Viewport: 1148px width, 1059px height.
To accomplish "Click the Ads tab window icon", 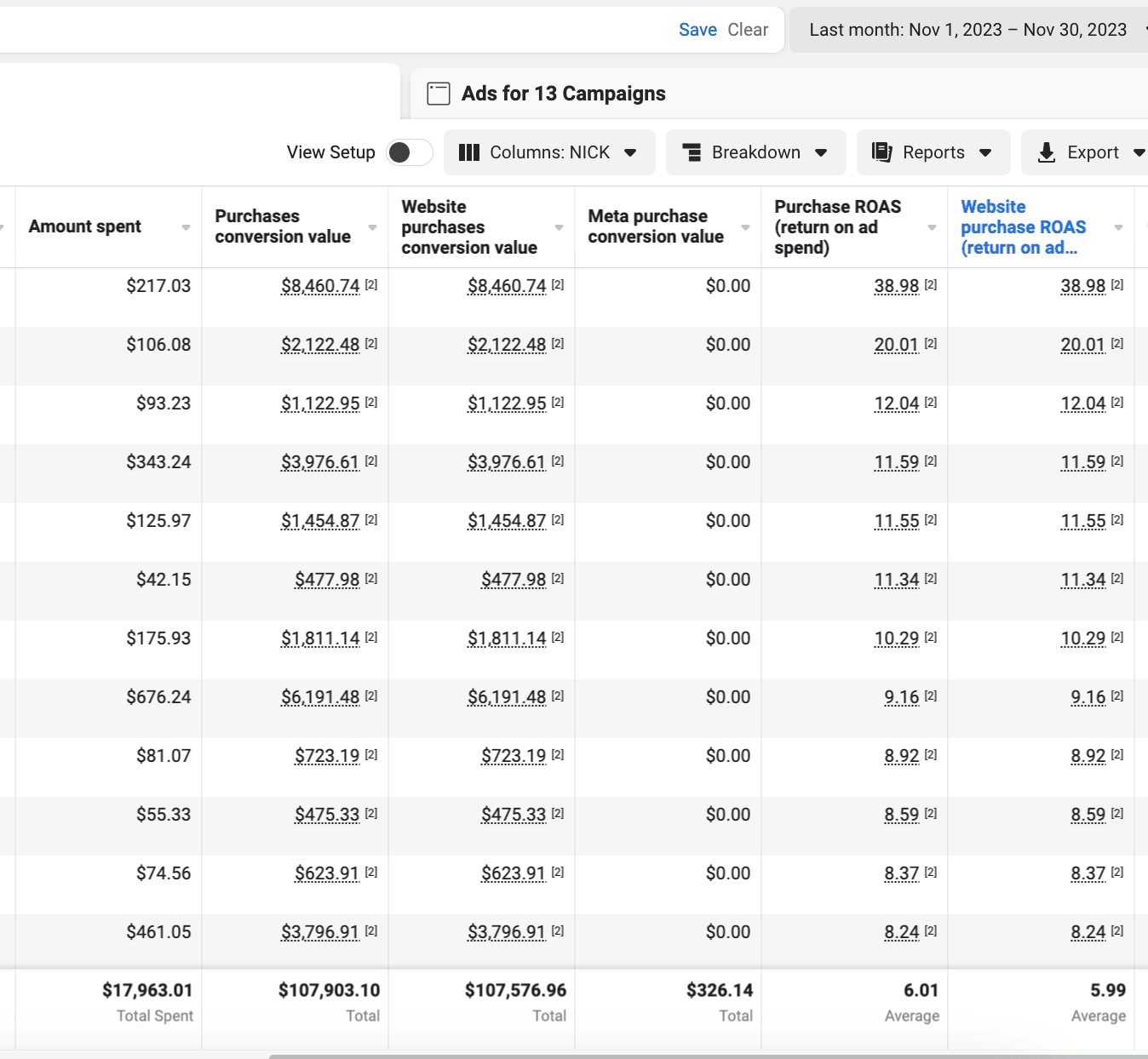I will [439, 94].
